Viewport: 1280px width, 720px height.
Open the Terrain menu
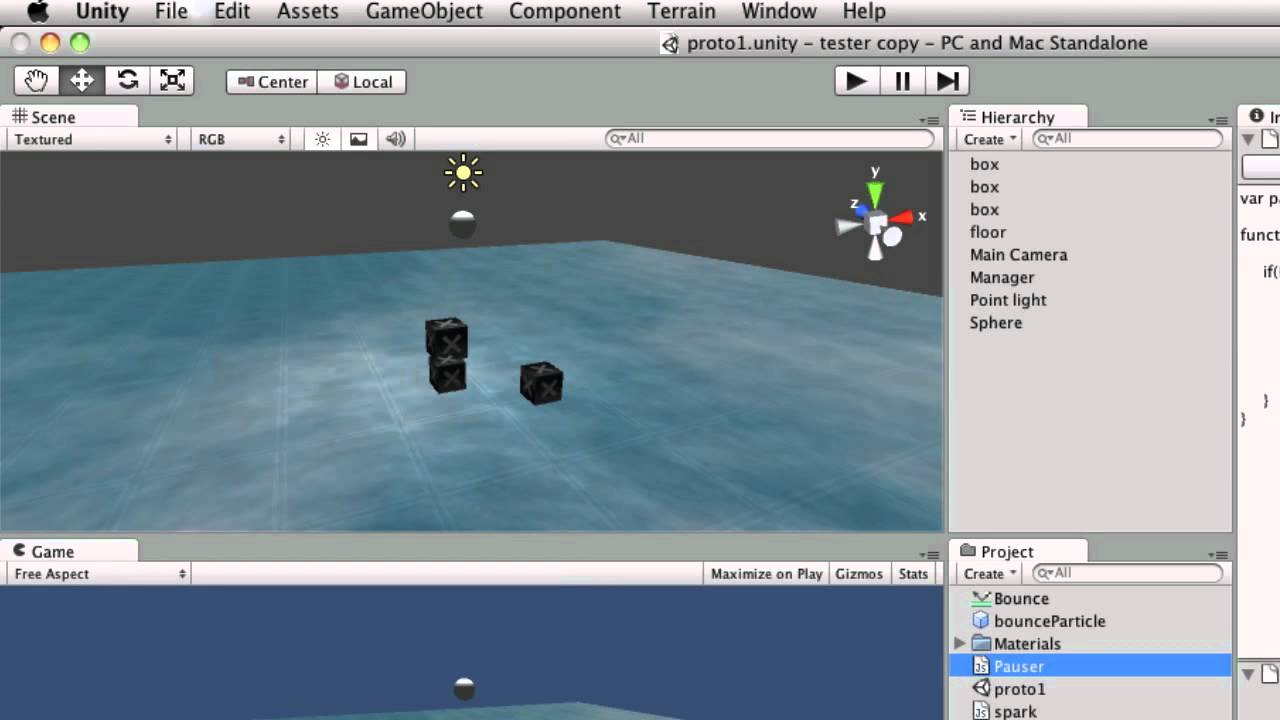(x=681, y=12)
